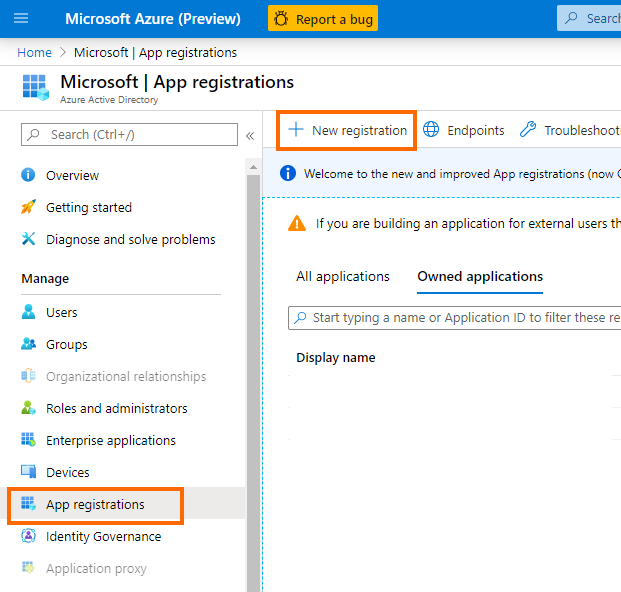621x592 pixels.
Task: Click the sidebar vertical scrollbar thumb
Action: coord(253,383)
